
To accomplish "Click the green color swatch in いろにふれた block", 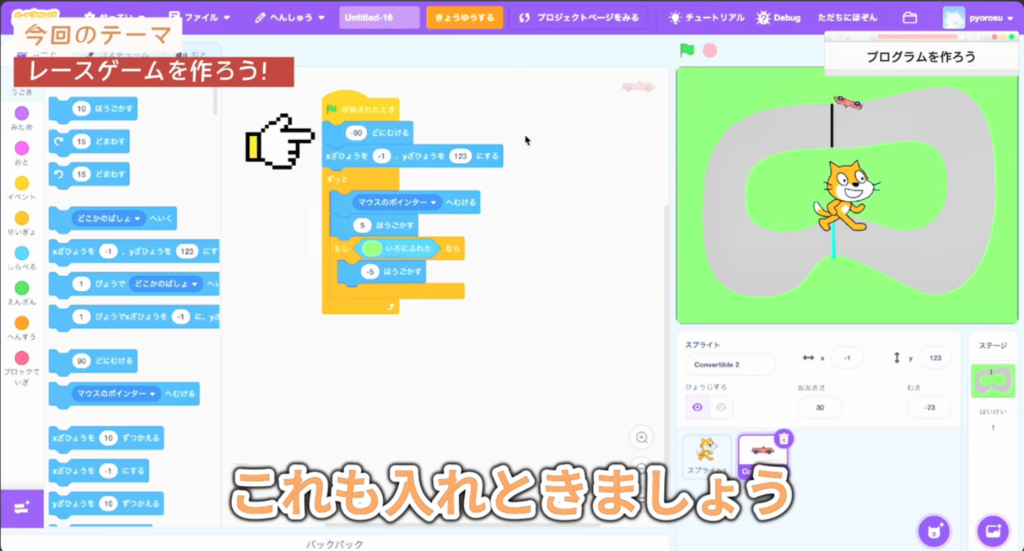I will (x=371, y=248).
